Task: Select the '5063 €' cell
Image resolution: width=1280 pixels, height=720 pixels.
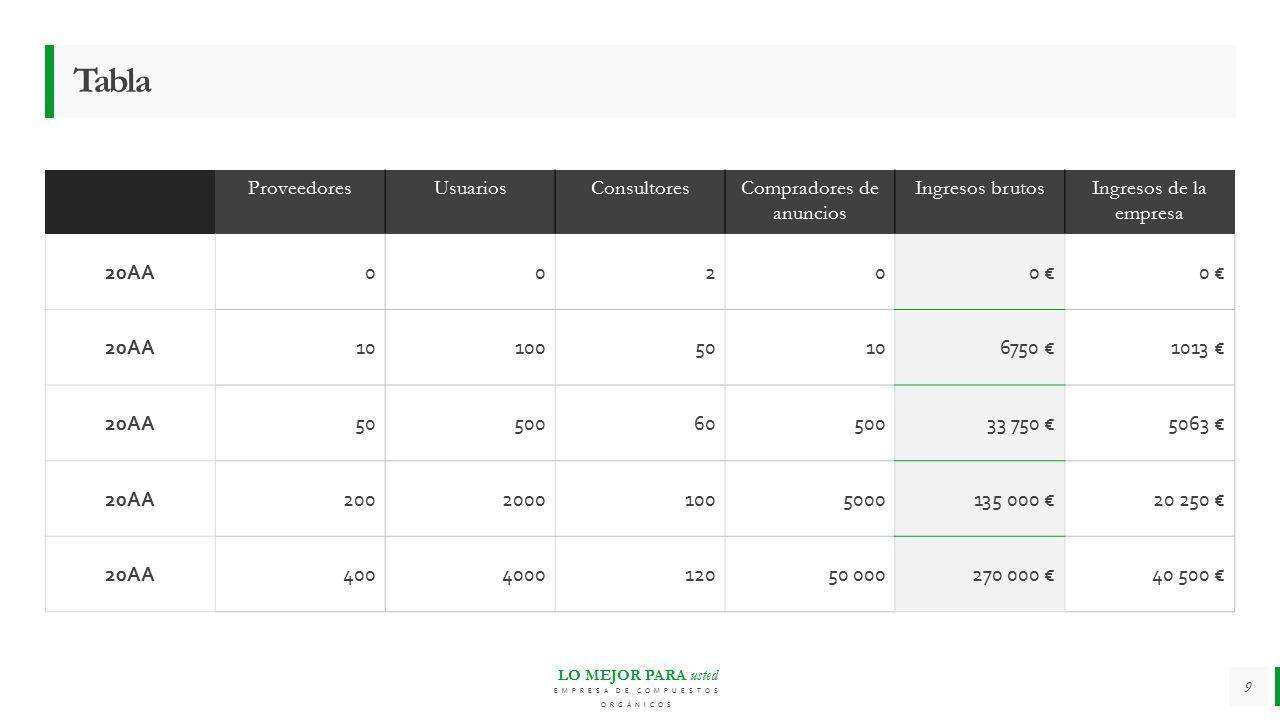Action: coord(1150,423)
